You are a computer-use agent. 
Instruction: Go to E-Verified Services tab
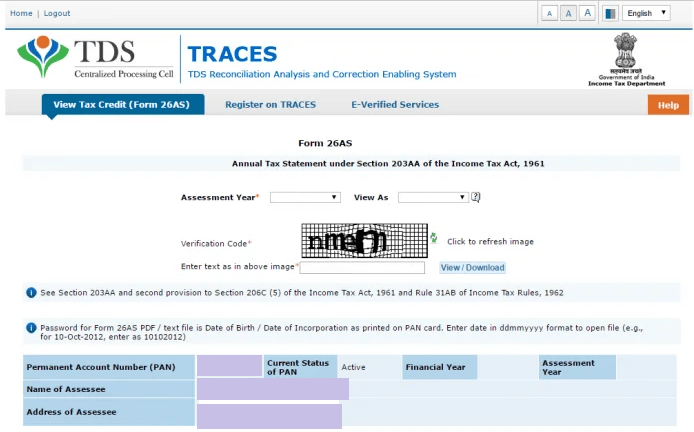pyautogui.click(x=394, y=105)
